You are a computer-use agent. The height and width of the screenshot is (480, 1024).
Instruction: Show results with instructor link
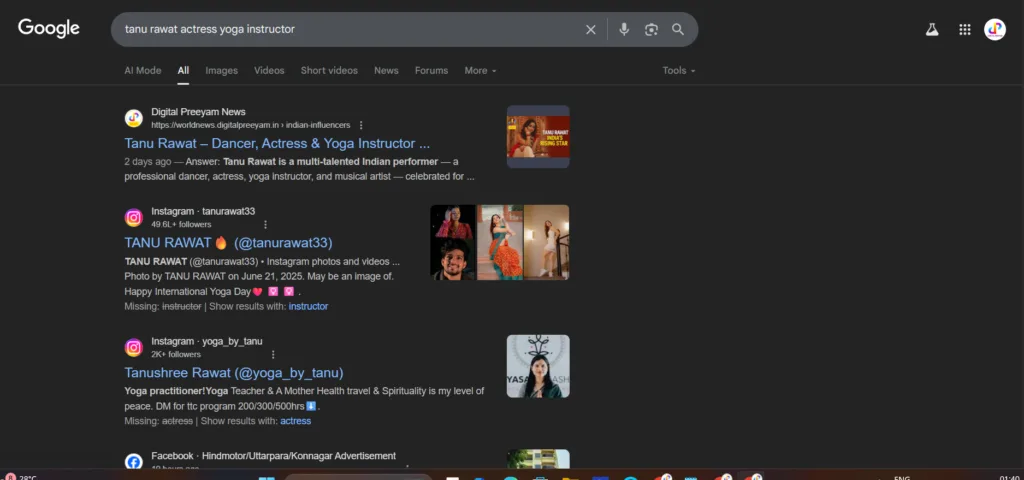pos(308,306)
